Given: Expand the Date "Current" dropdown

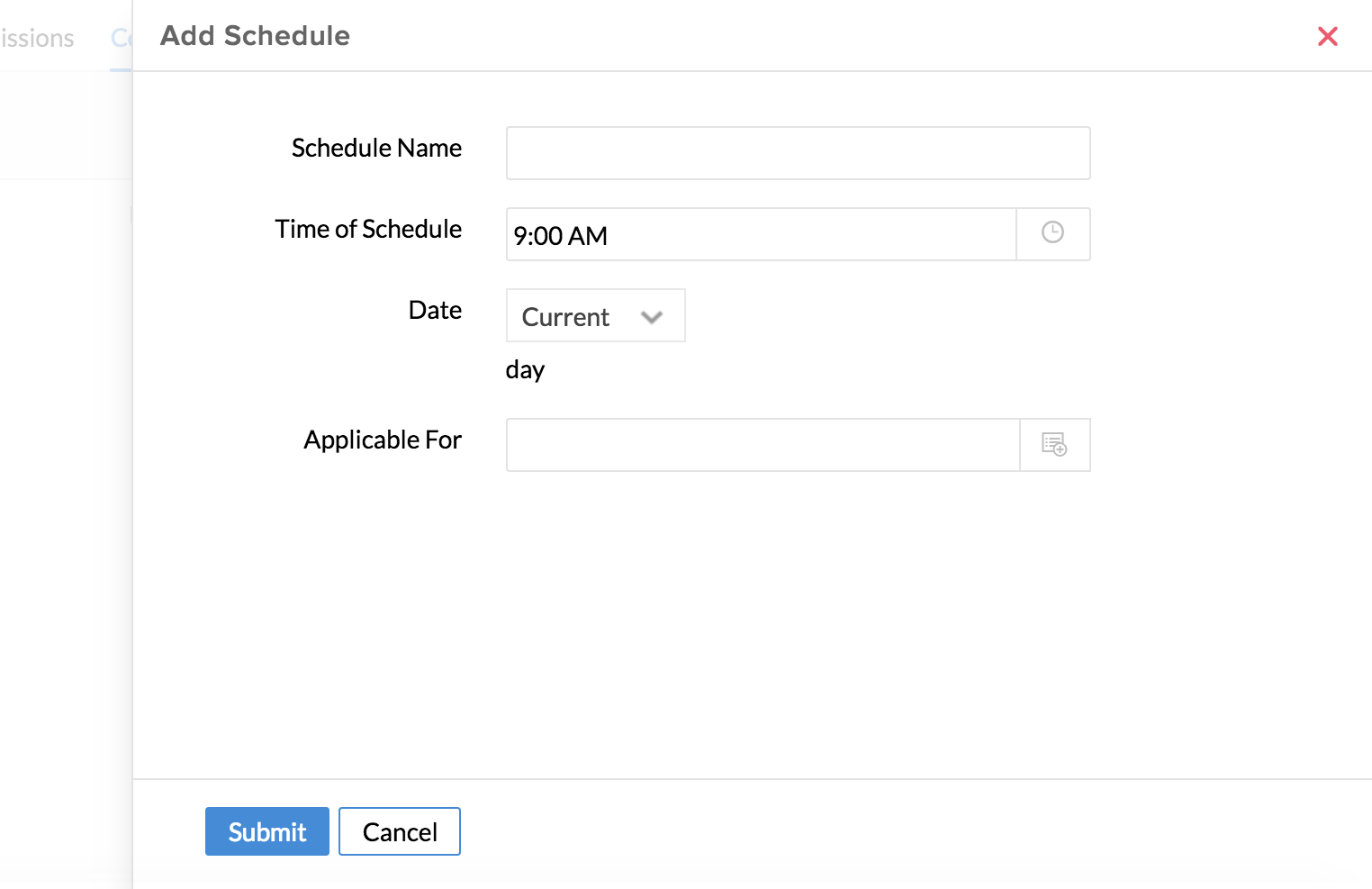Looking at the screenshot, I should point(594,316).
